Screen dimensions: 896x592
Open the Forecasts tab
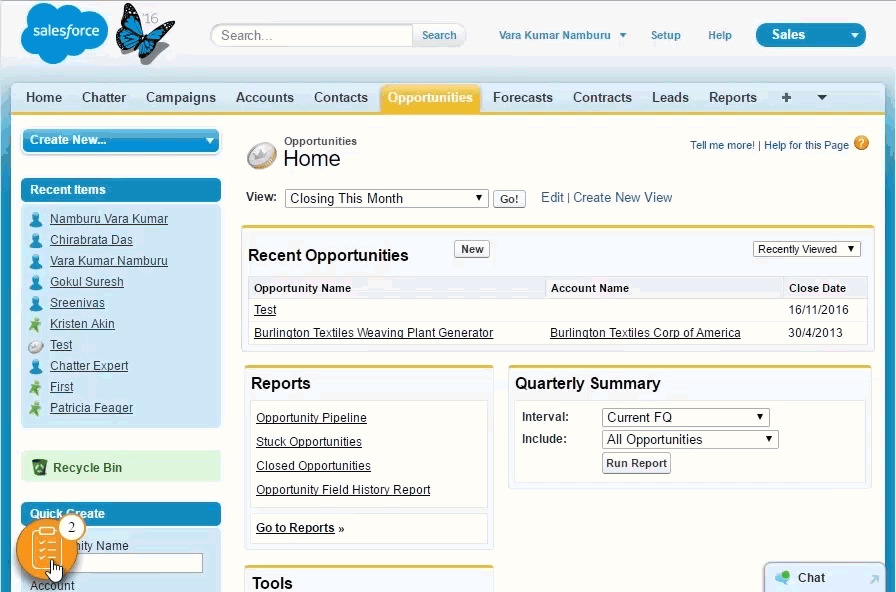pos(523,98)
